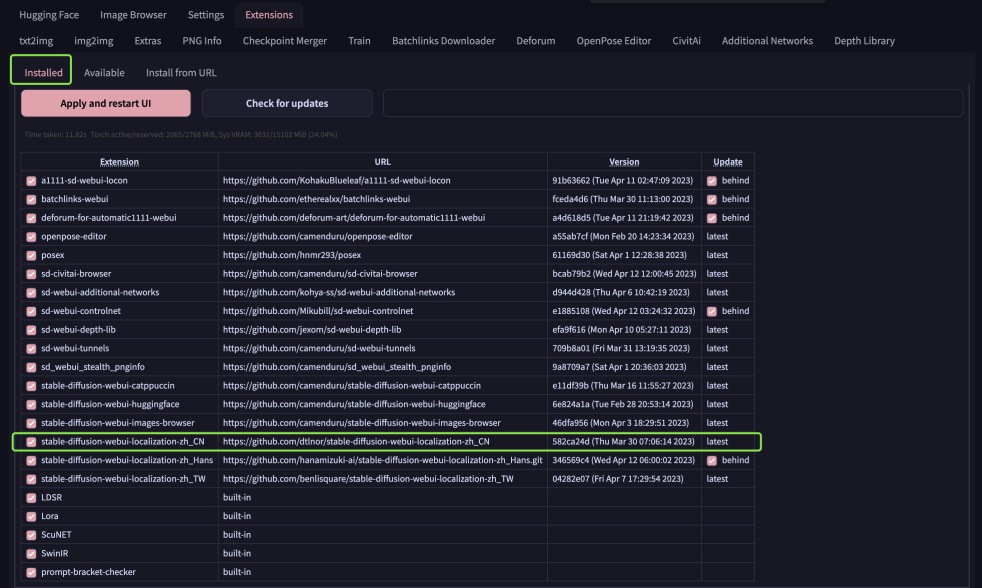The height and width of the screenshot is (588, 982).
Task: Open Install from URL sub-tab
Action: (181, 72)
